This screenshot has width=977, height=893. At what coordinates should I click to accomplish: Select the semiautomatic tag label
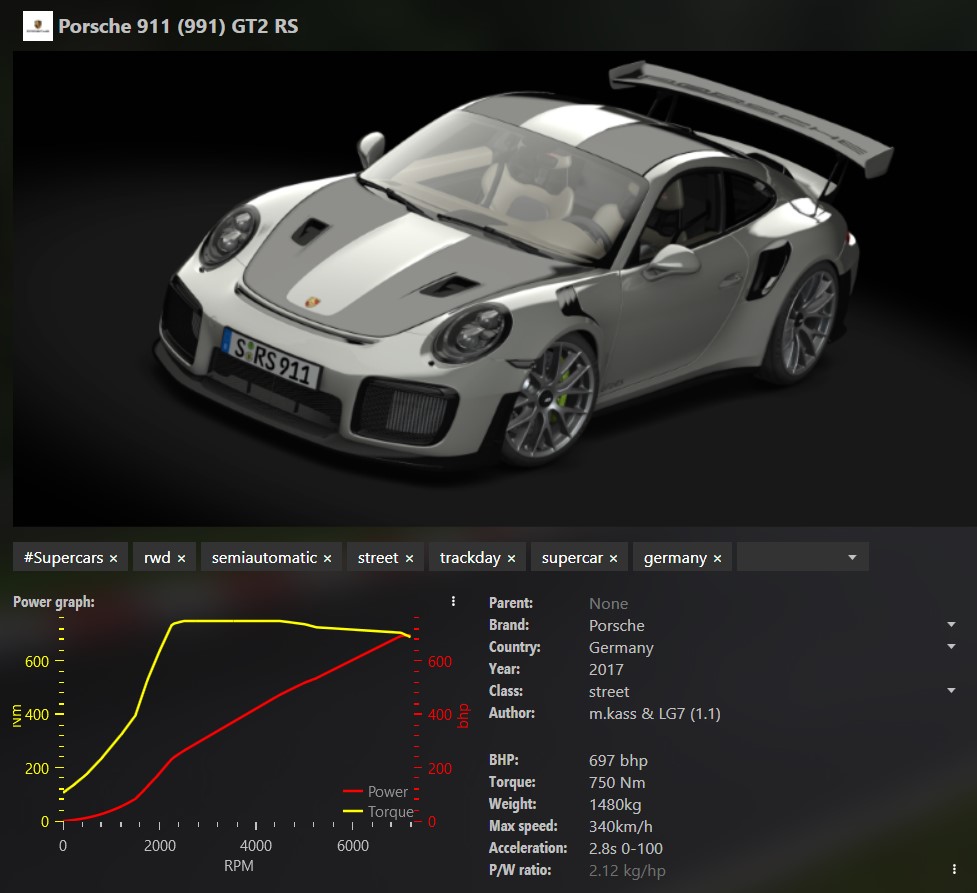pos(264,557)
